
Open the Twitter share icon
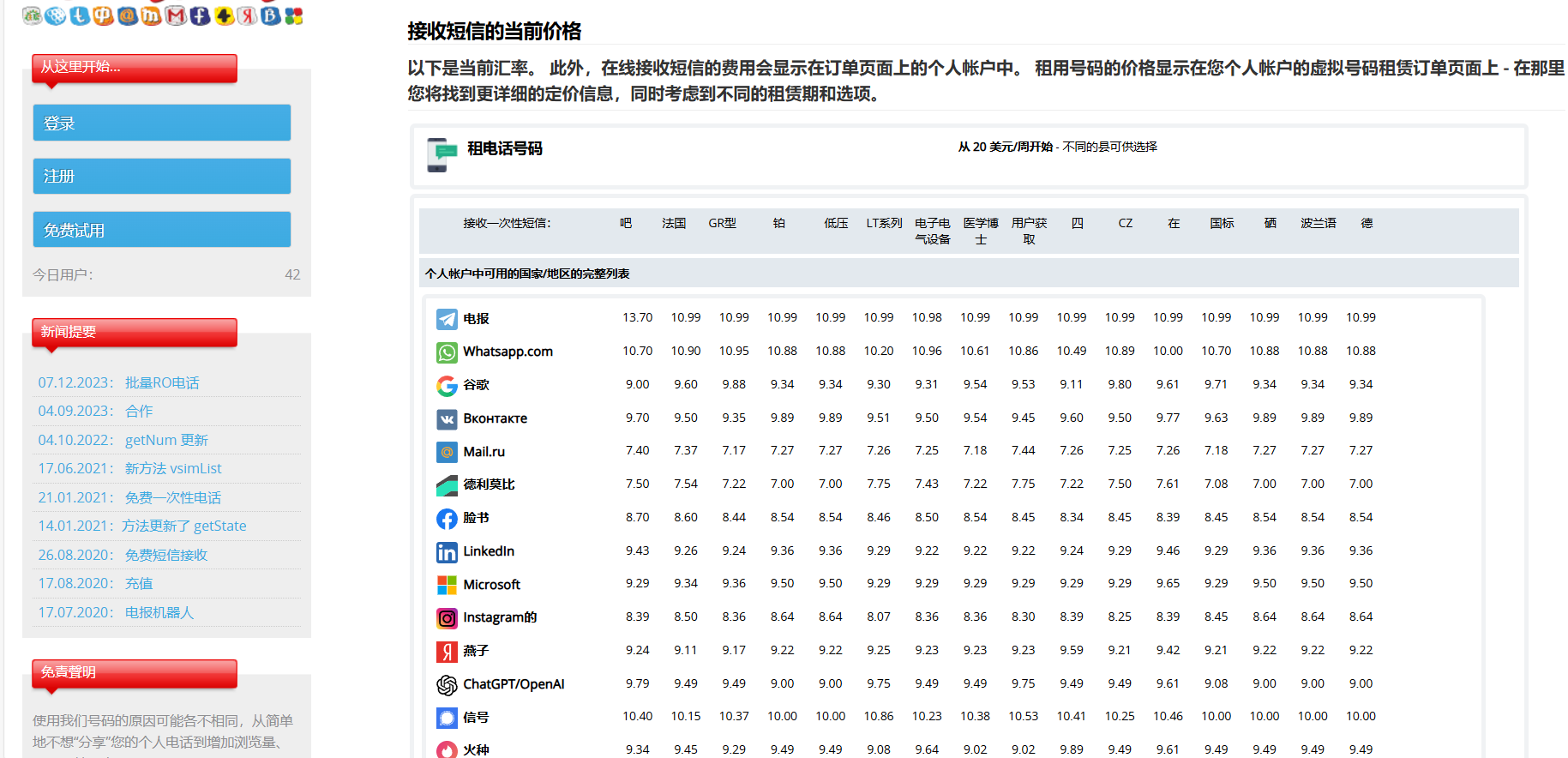click(80, 15)
